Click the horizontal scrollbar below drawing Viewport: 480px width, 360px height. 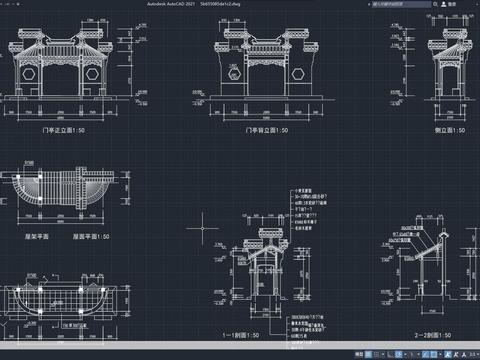click(x=240, y=345)
